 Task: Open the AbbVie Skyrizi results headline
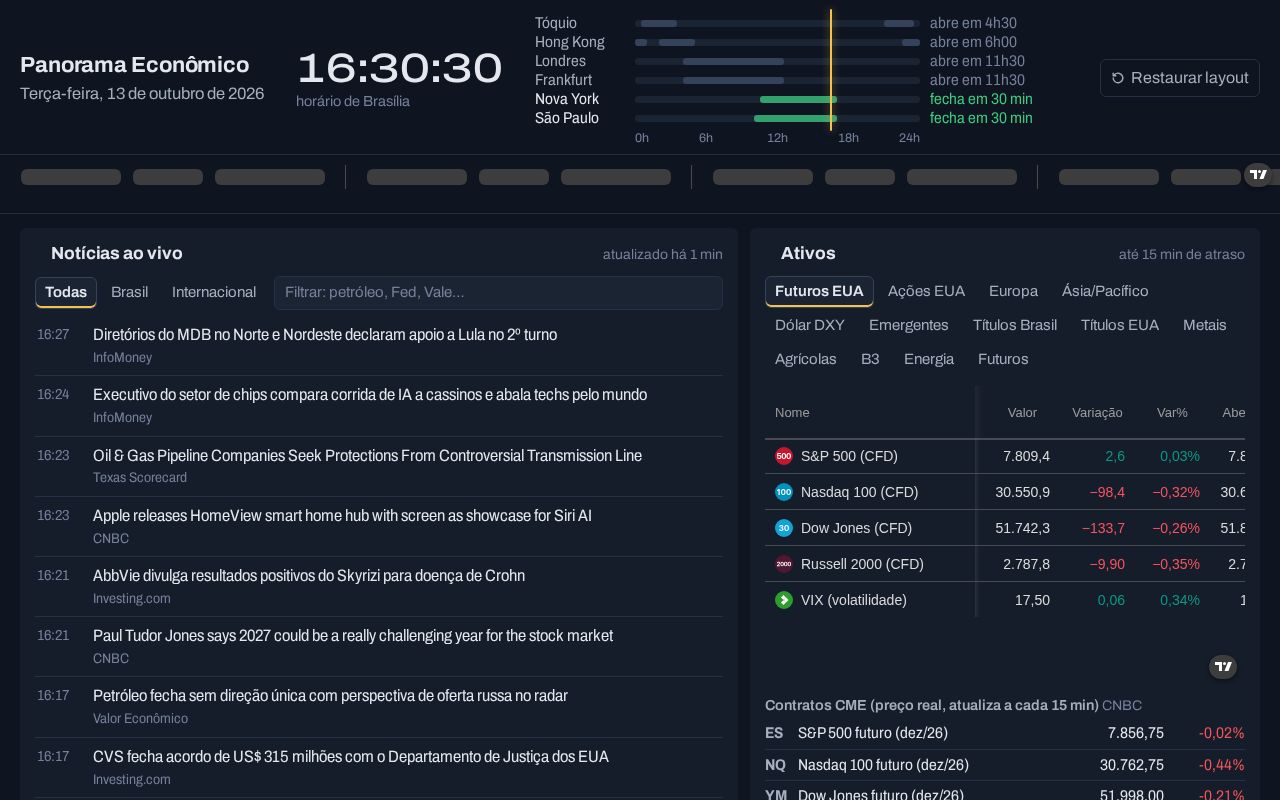[309, 576]
